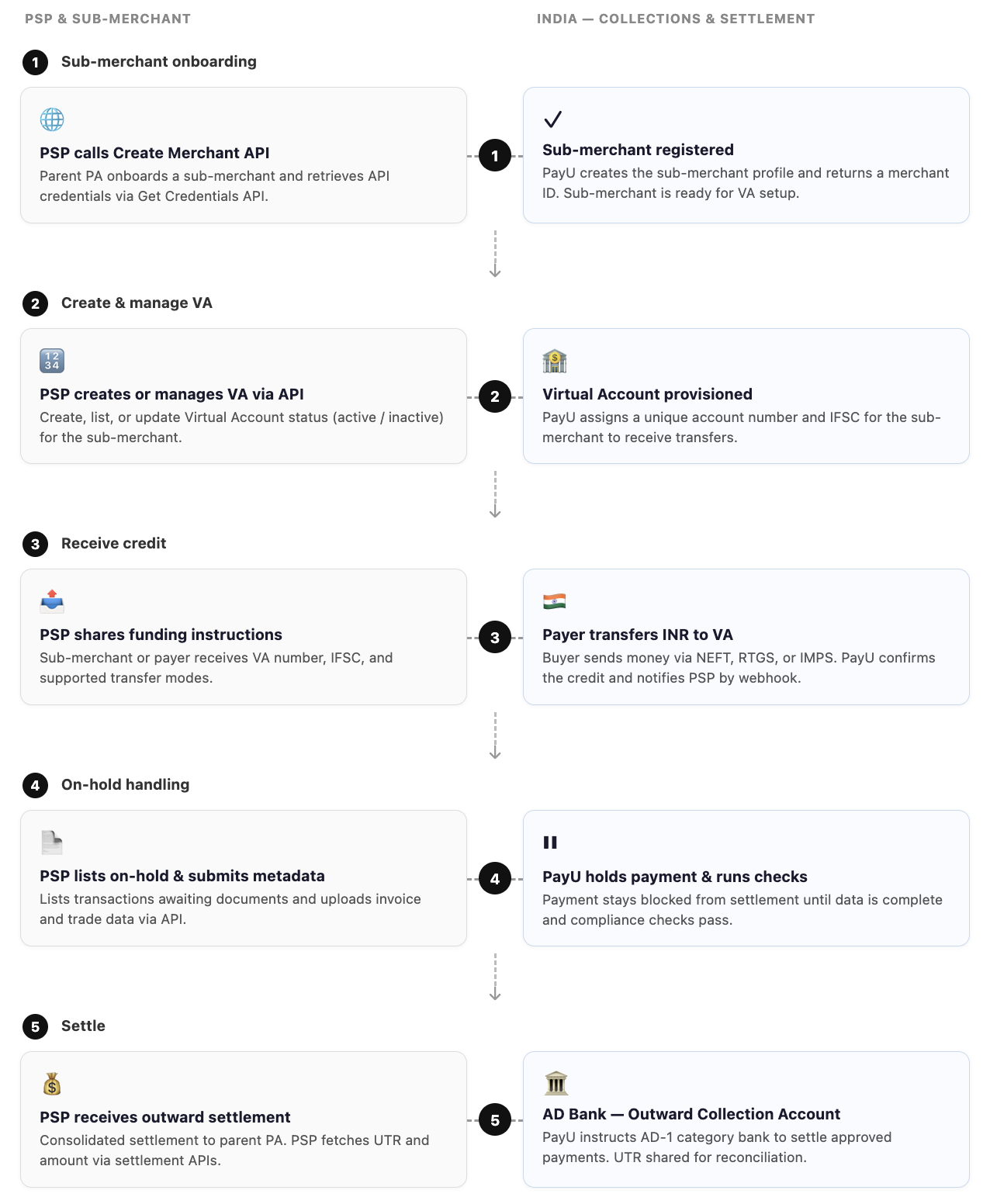Select the 'Create & manage VA' section heading
Screen dimensions: 990x1204
click(x=137, y=303)
